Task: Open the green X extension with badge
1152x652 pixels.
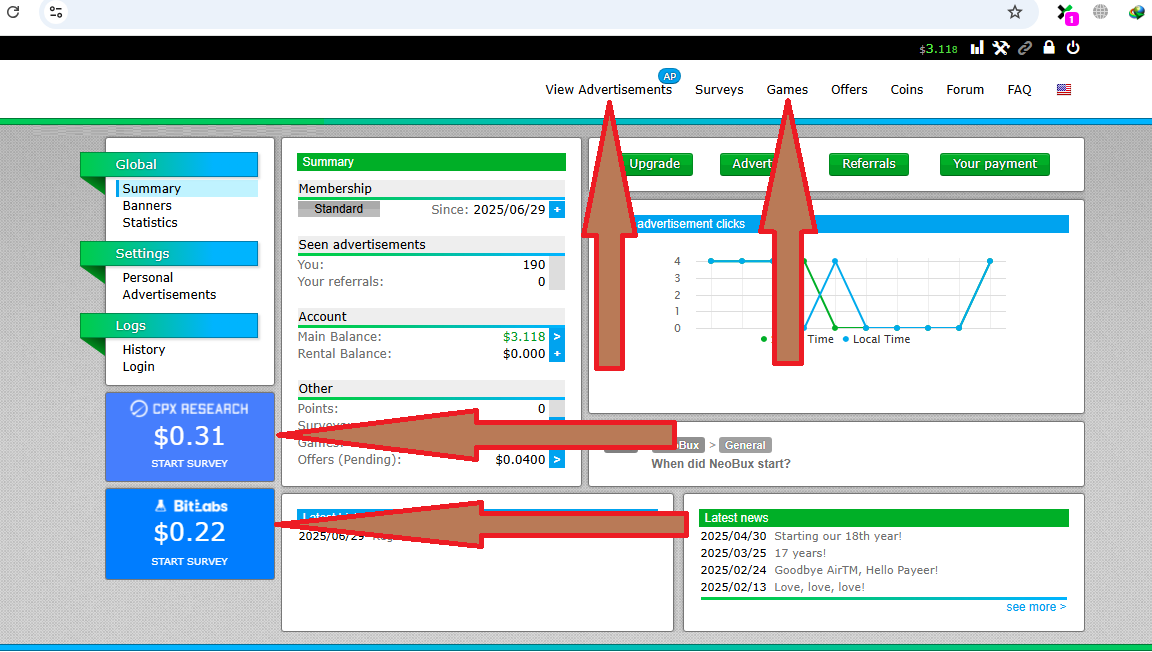Action: pos(1067,14)
